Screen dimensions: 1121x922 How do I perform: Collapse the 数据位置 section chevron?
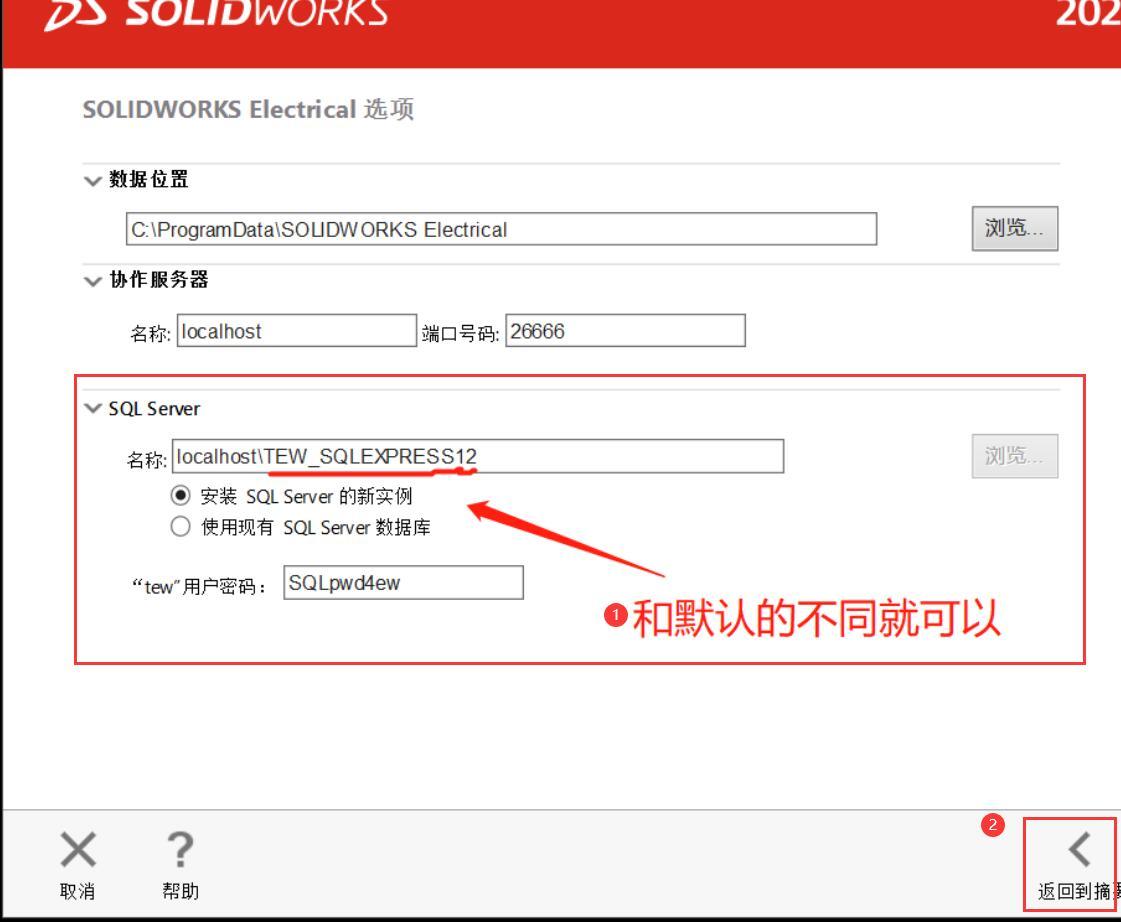point(93,180)
